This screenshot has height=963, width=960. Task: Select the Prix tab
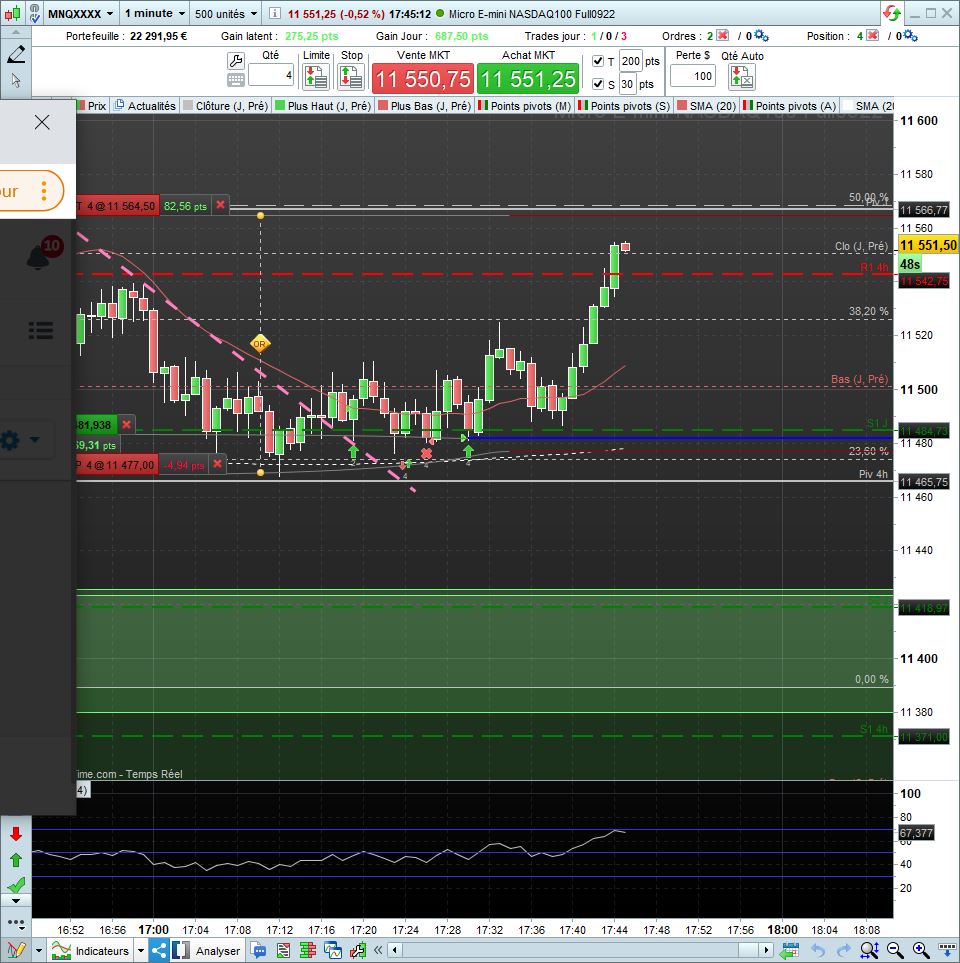coord(92,106)
